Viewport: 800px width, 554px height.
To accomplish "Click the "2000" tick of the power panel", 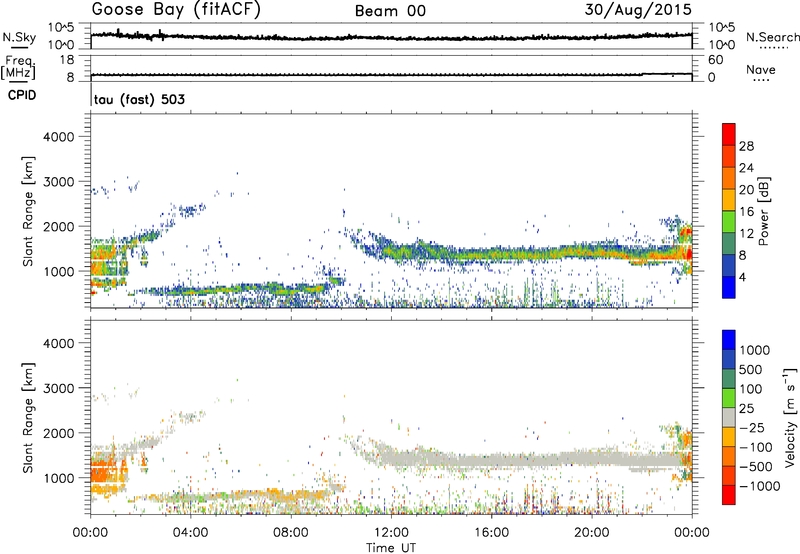I will tap(59, 226).
